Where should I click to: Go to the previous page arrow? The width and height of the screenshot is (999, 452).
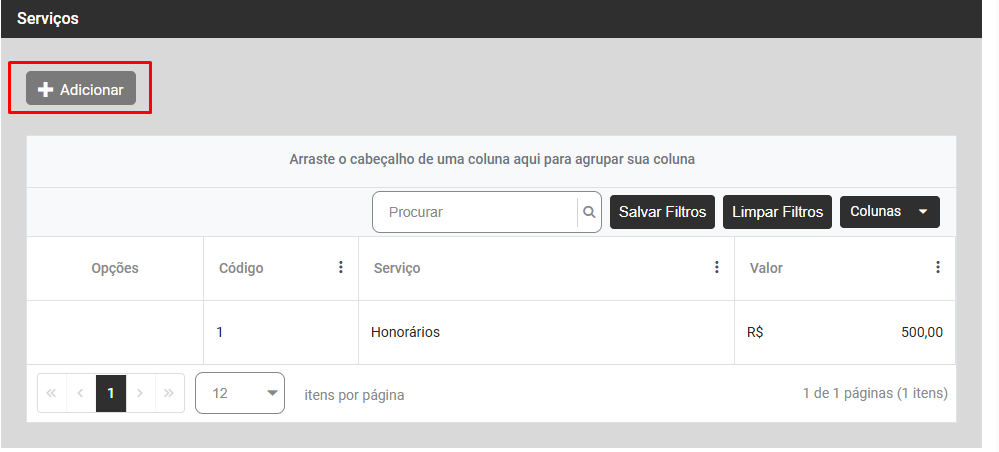click(x=81, y=393)
